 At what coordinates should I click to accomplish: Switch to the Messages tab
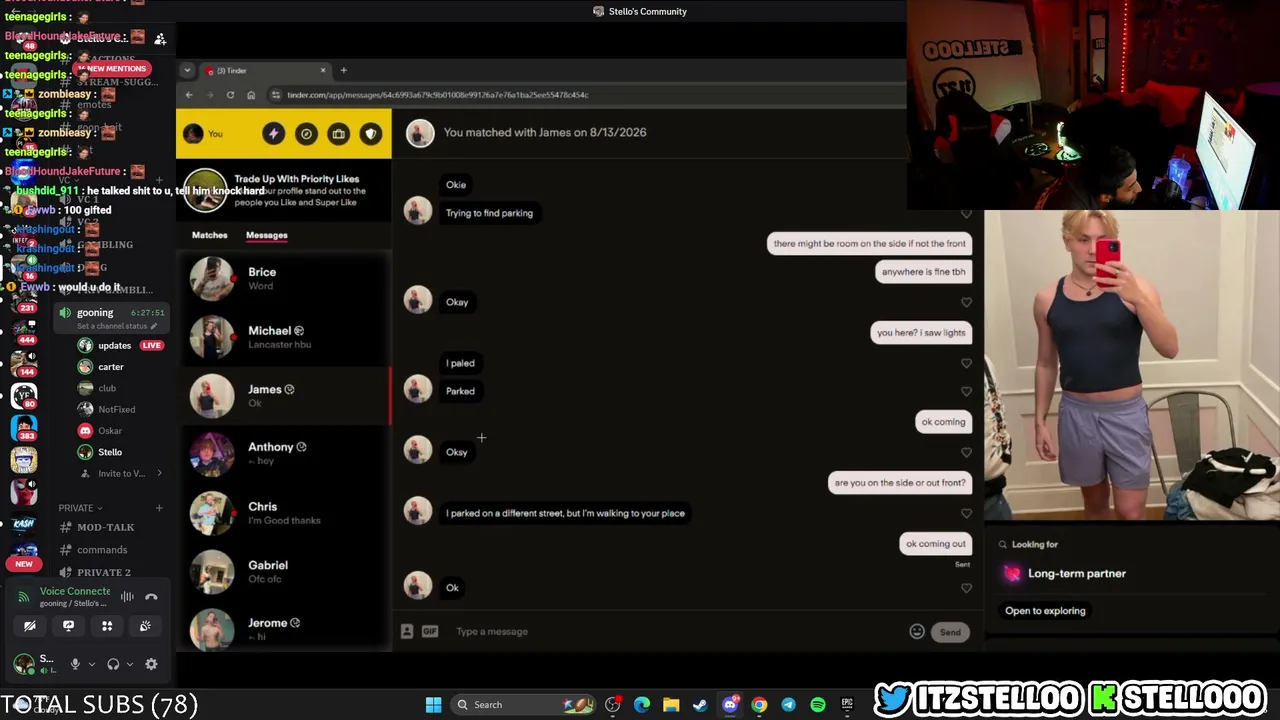pyautogui.click(x=267, y=235)
